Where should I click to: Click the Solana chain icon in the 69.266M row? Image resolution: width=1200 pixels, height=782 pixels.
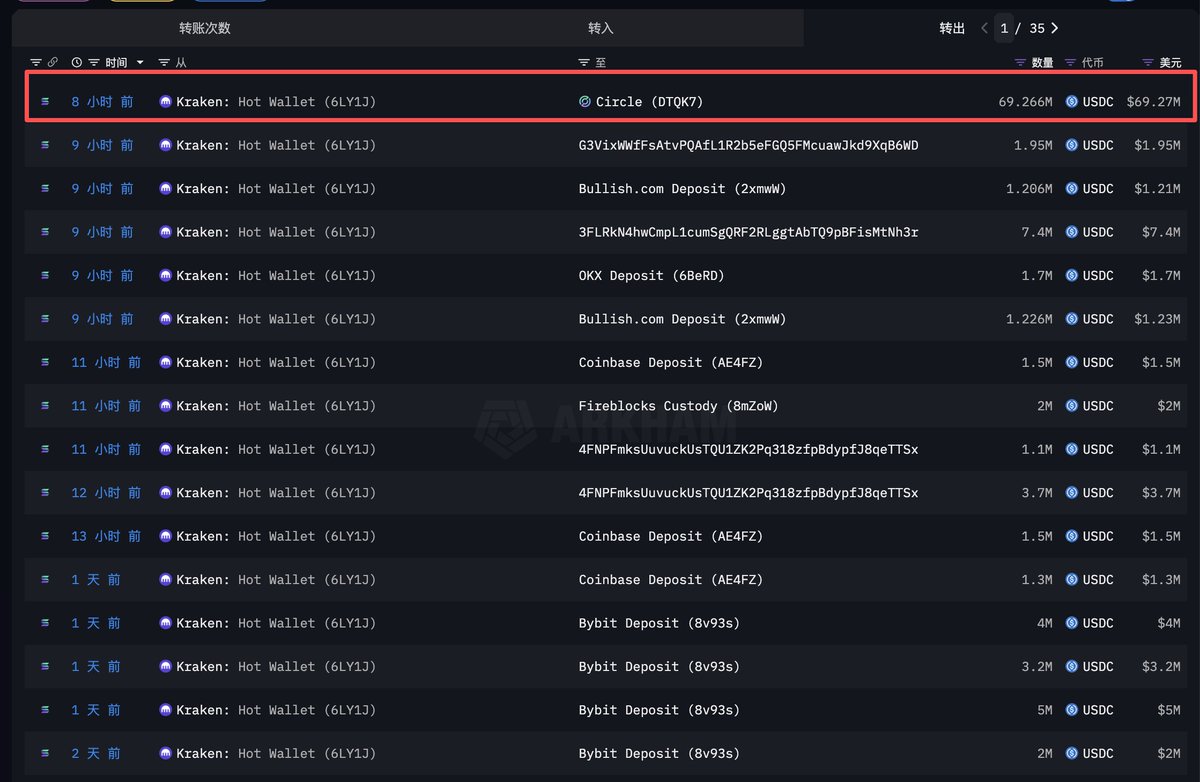coord(45,102)
